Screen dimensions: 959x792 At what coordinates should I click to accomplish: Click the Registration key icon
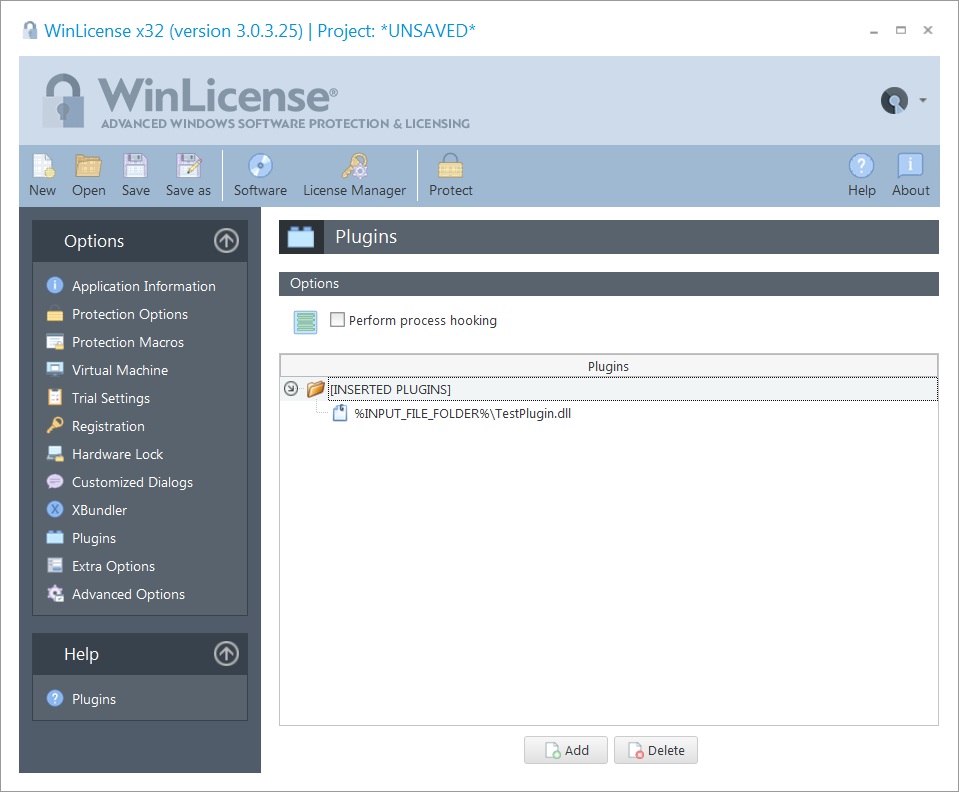[55, 425]
